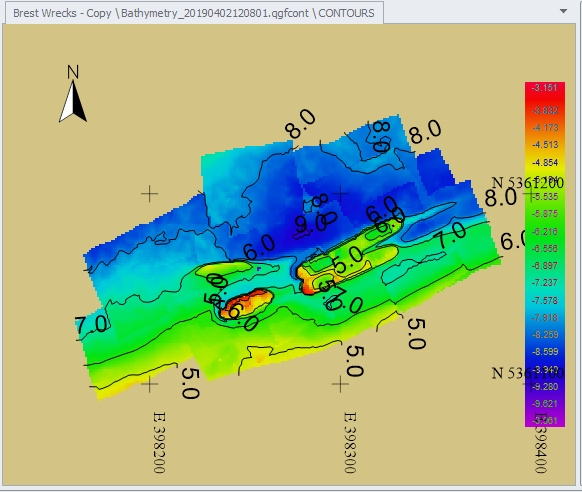Screen dimensions: 582x492
Task: Click the N 5361100 northing label
Action: [527, 373]
